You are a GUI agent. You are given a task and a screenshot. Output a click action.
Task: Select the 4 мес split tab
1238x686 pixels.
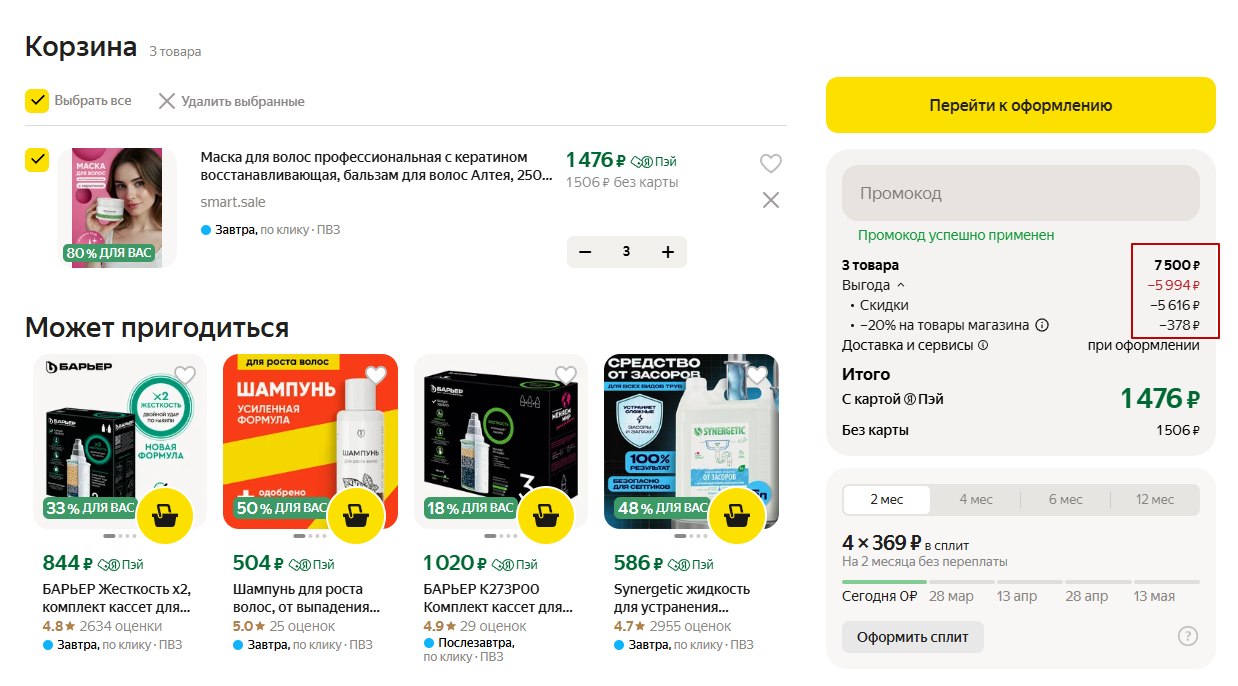point(976,499)
